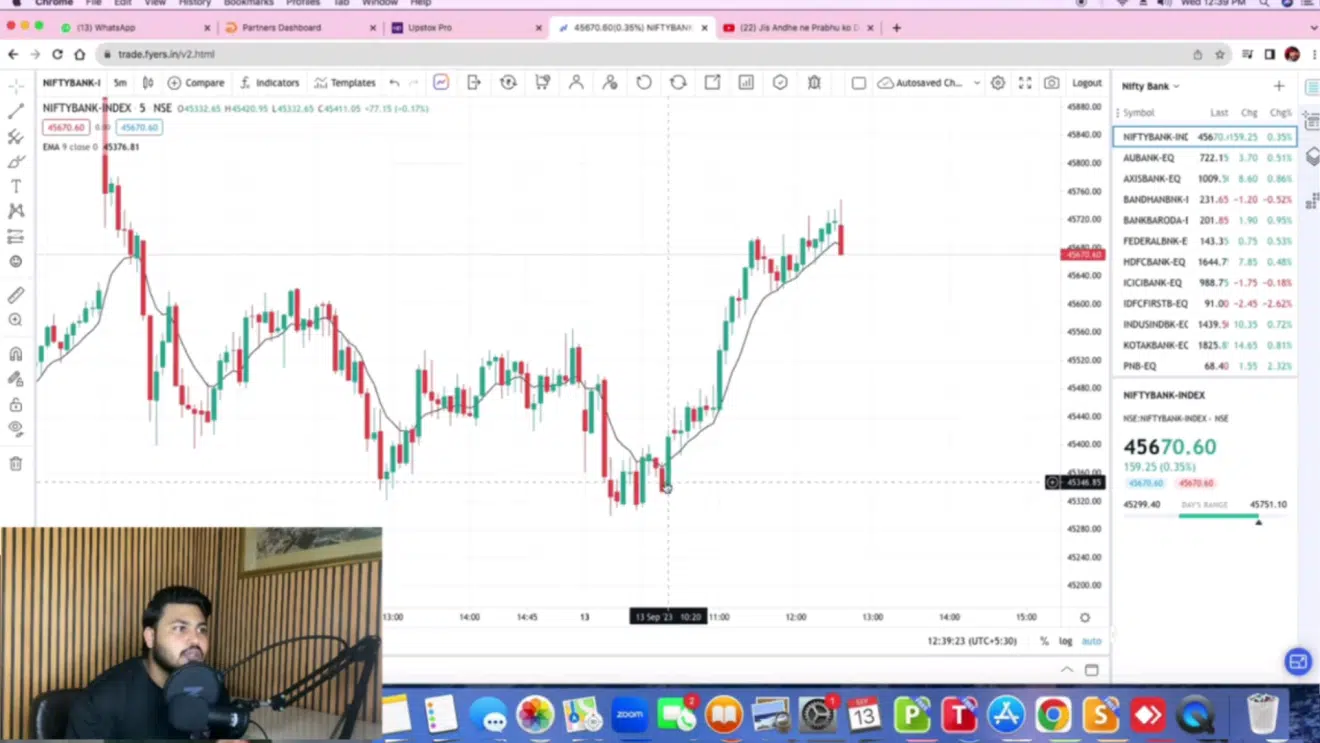Add symbol to watchlist with plus
Image resolution: width=1320 pixels, height=743 pixels.
tap(1279, 86)
